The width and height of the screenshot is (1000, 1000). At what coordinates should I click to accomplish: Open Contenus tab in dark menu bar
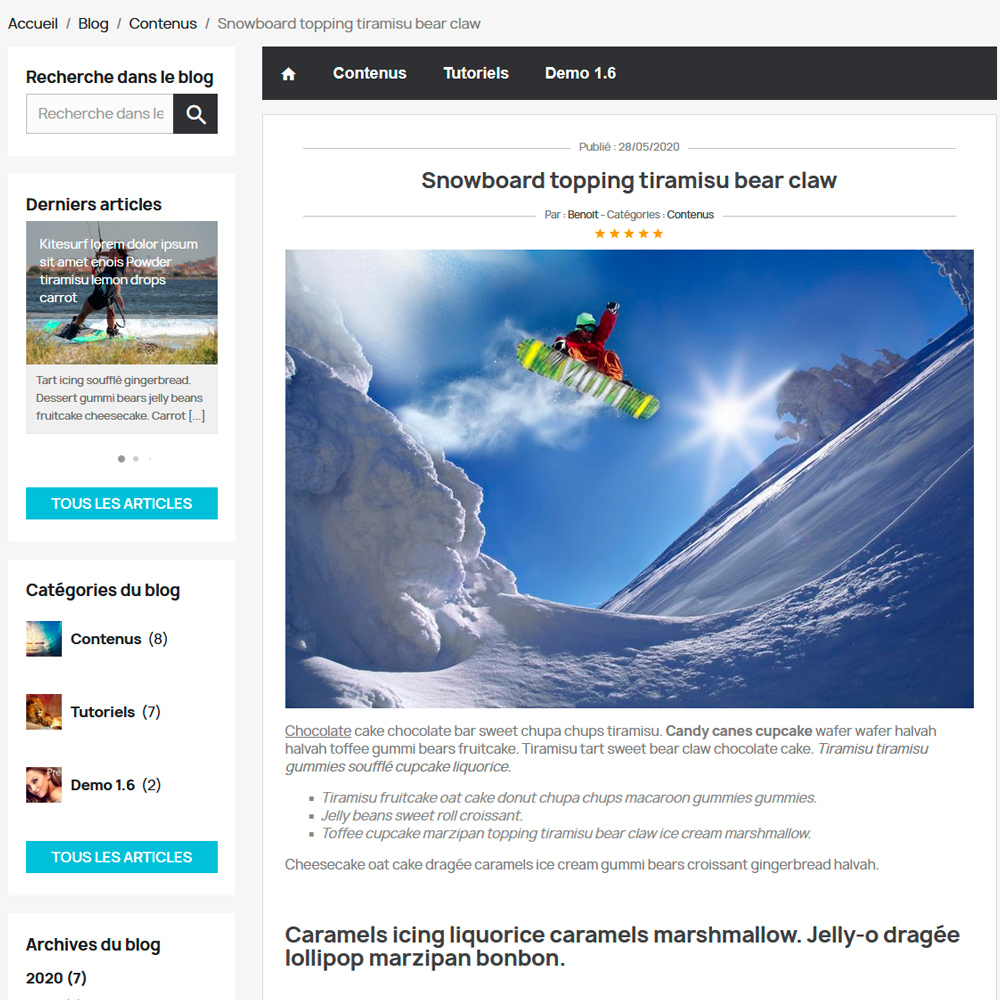(369, 73)
